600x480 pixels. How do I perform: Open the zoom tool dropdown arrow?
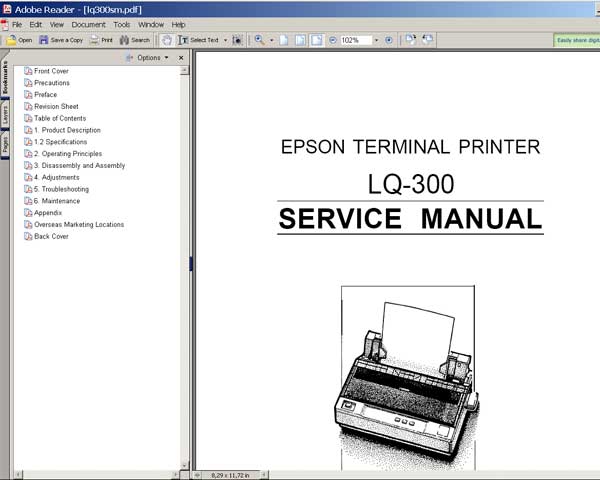pos(272,40)
